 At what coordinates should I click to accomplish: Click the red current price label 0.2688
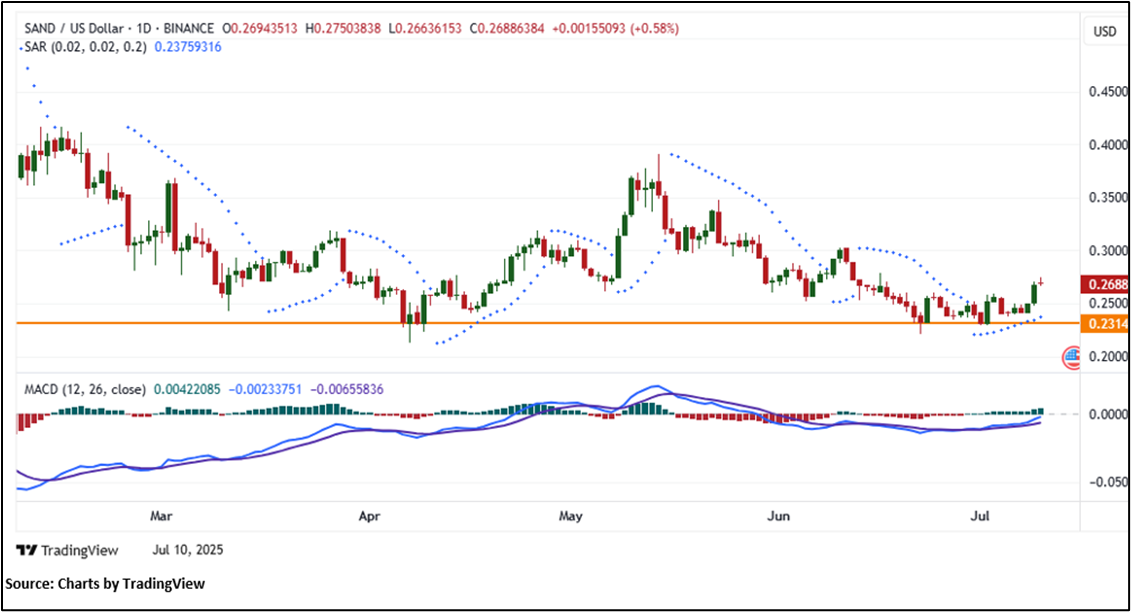click(1104, 284)
